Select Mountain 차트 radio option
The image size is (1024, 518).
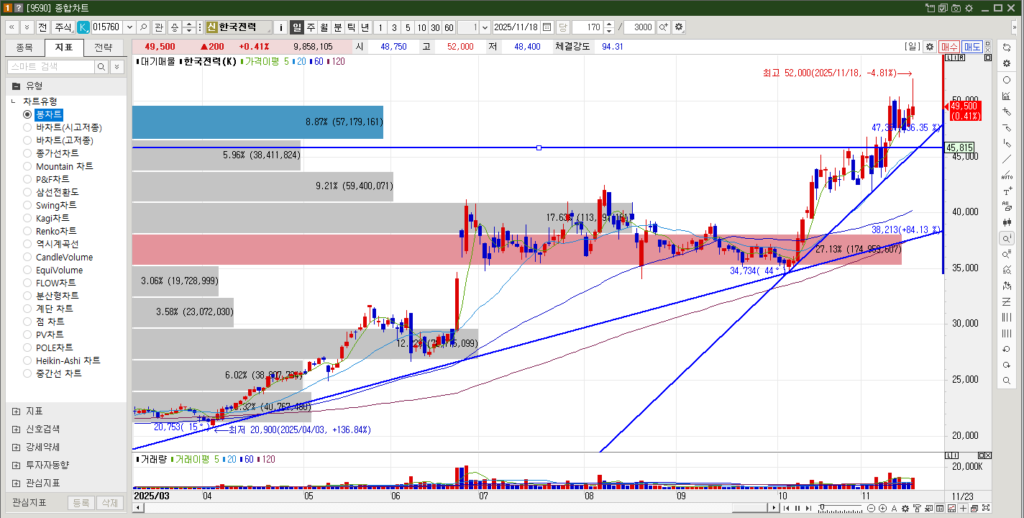tap(28, 166)
